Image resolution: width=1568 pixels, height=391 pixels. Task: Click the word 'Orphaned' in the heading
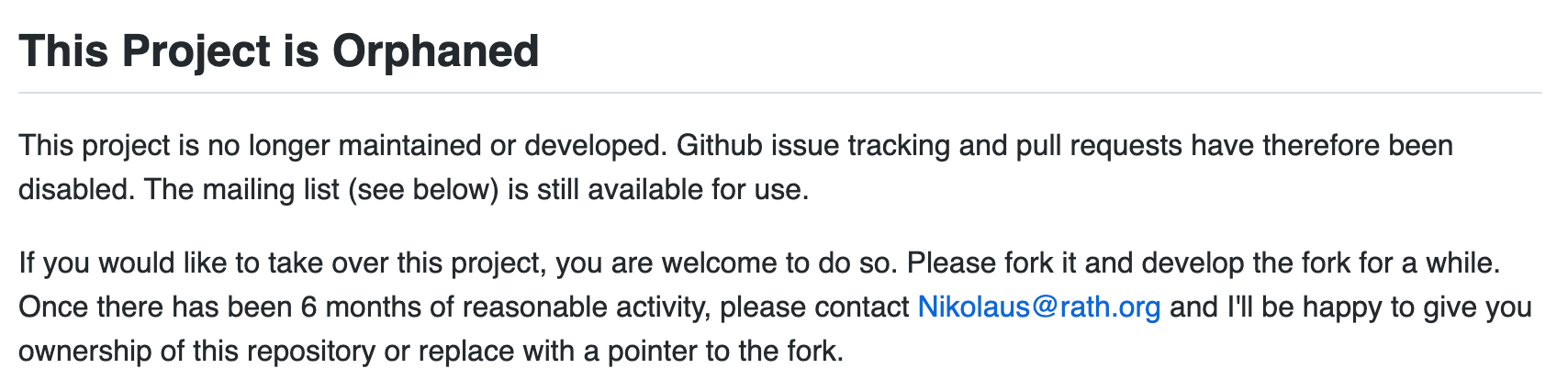tap(435, 50)
